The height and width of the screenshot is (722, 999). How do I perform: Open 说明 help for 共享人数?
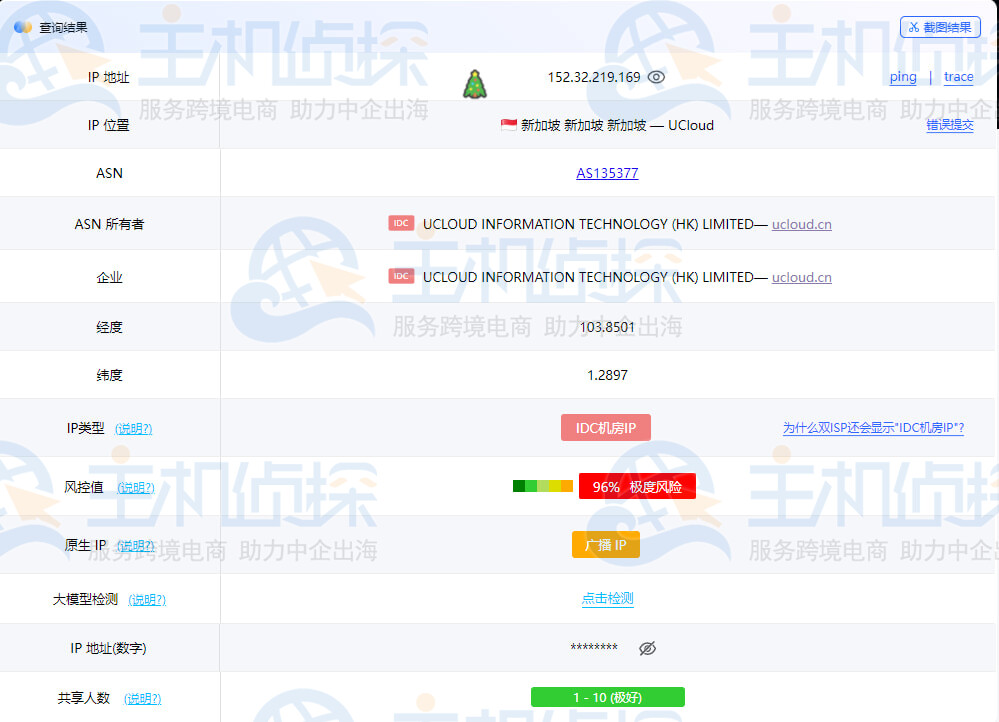coord(142,699)
